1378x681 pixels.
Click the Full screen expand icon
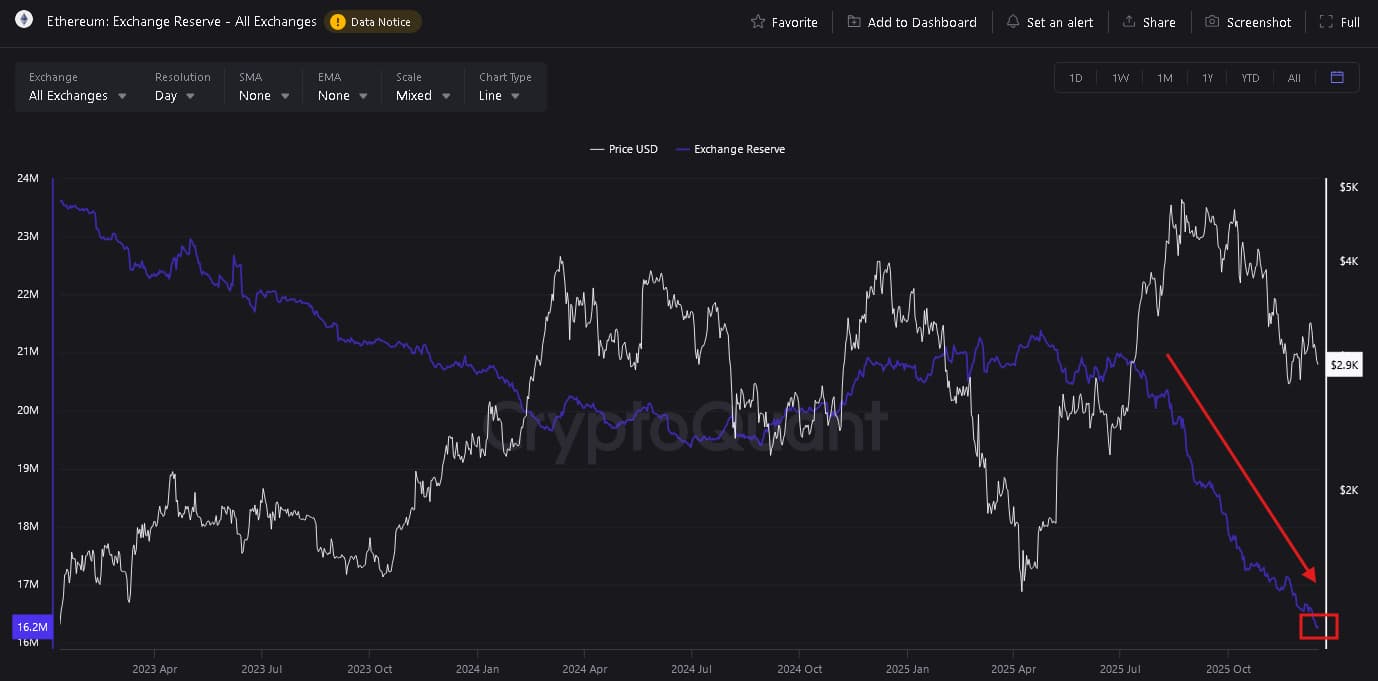tap(1326, 22)
